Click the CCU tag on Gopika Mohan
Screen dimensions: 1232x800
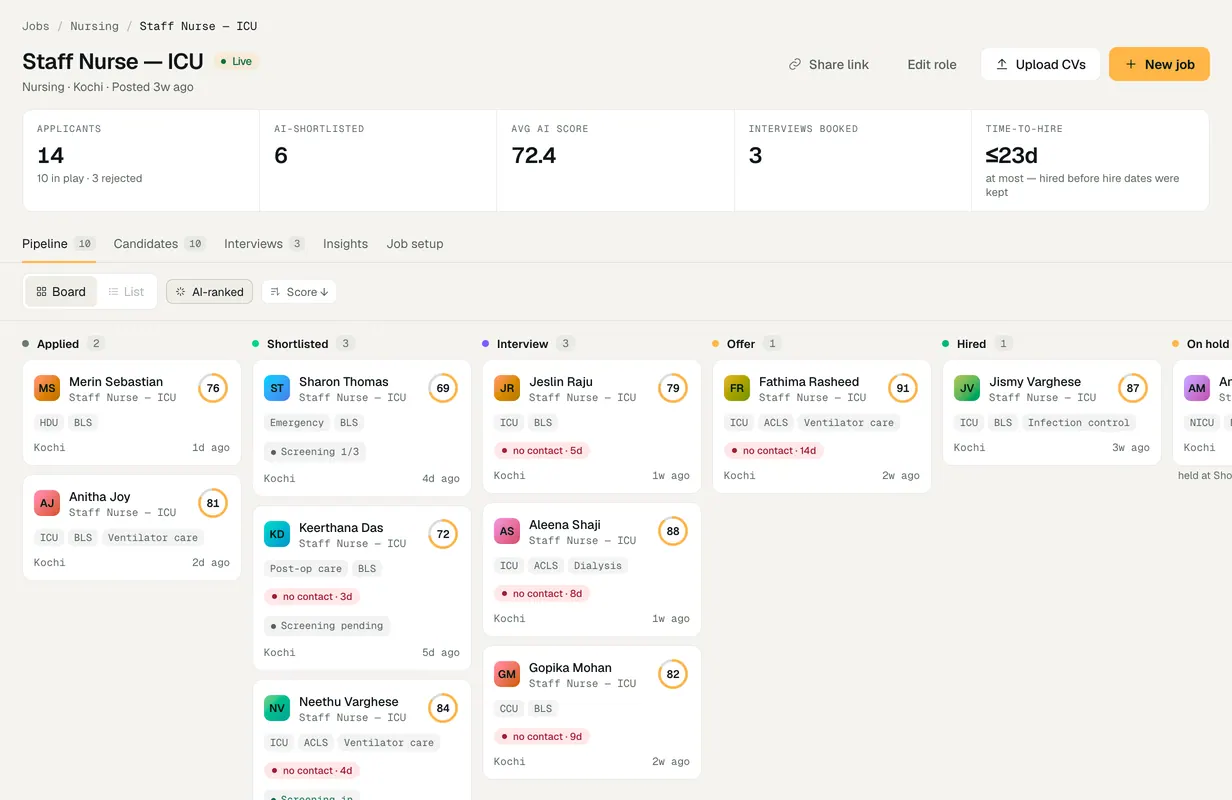click(x=509, y=709)
